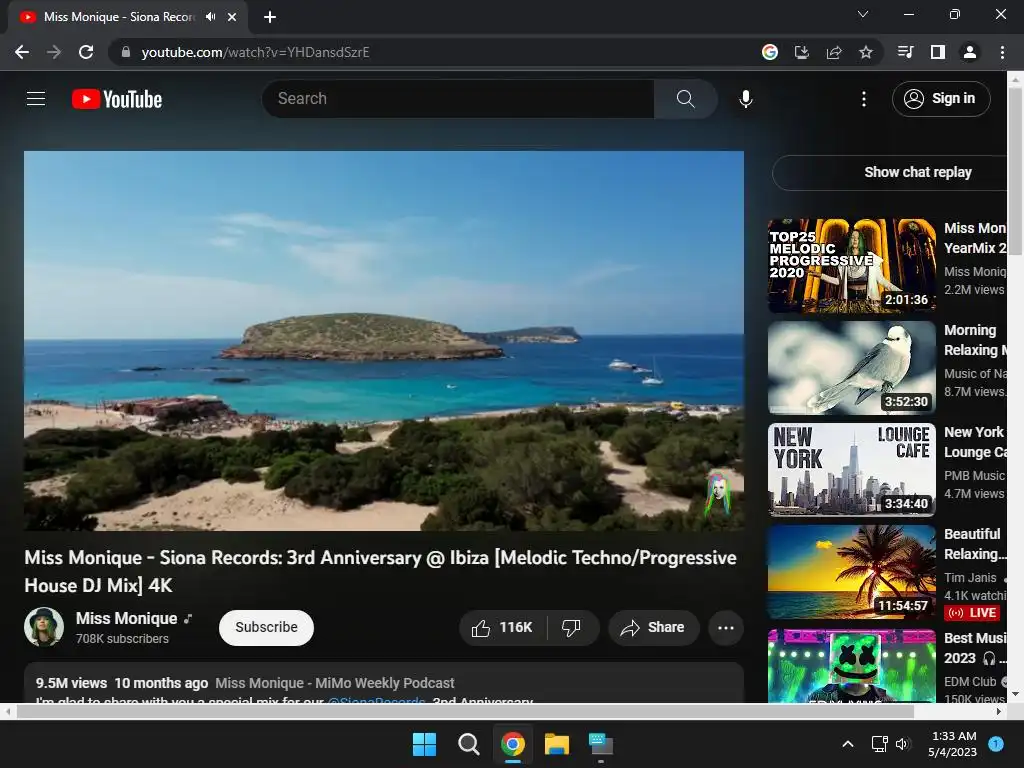Viewport: 1024px width, 768px height.
Task: Open New York Lounge Cafe thumbnail
Action: [852, 469]
